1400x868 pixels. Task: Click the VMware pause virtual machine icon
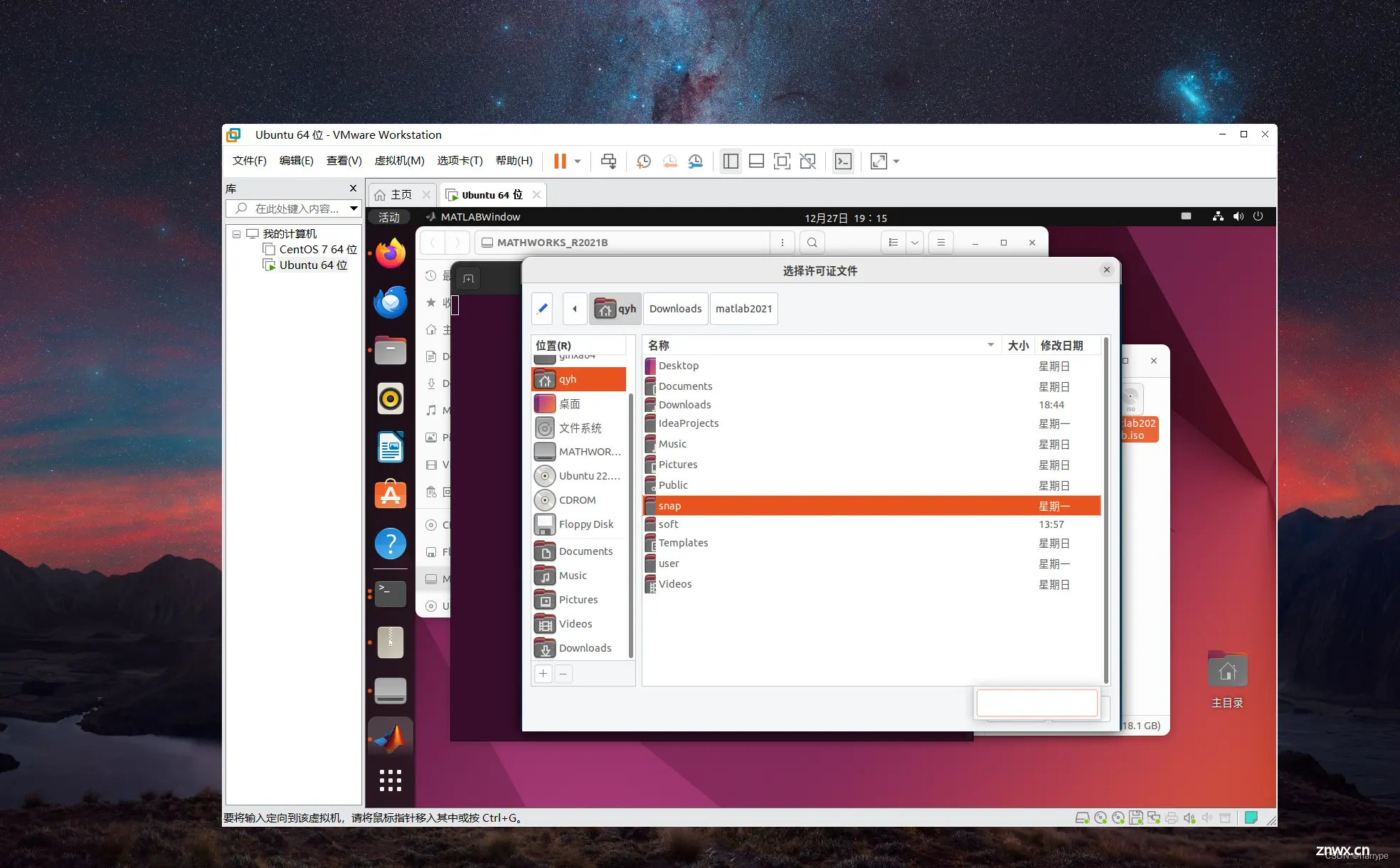point(560,162)
